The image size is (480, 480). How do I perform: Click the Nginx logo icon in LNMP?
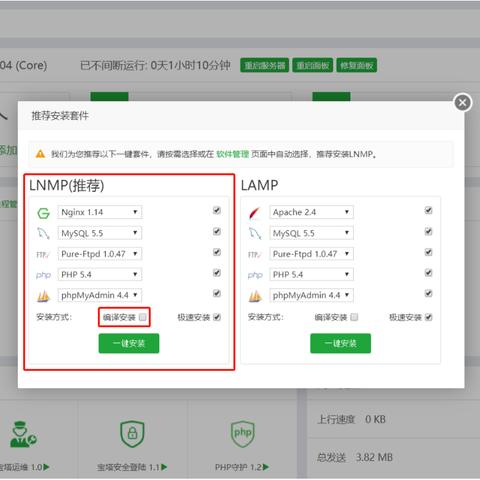[43, 213]
